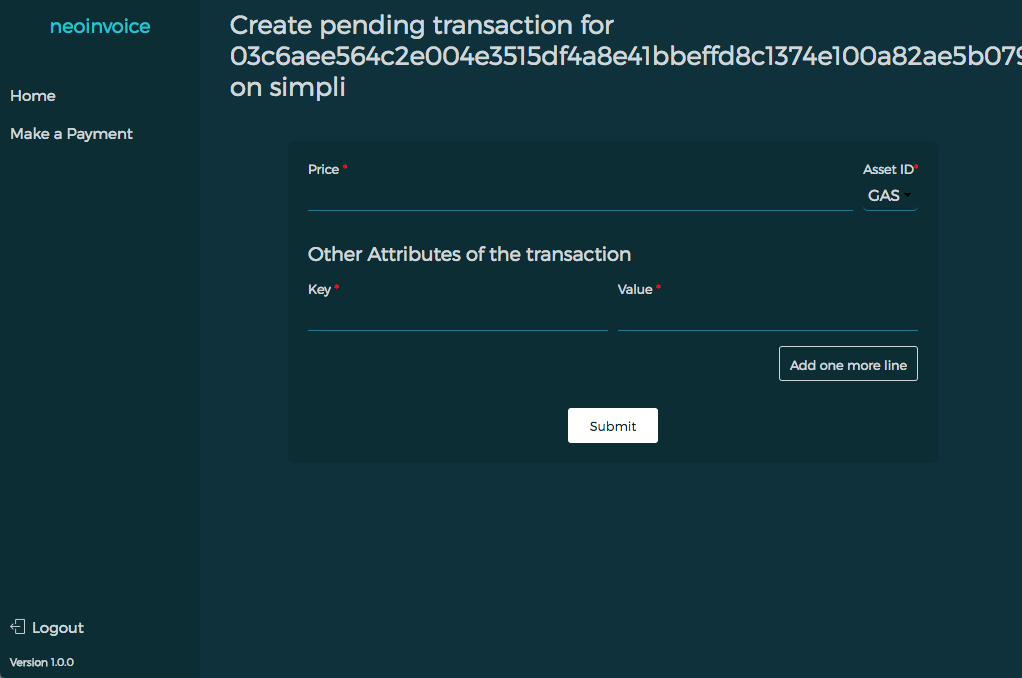This screenshot has width=1022, height=678.
Task: Click the Logout text link
Action: 58,628
